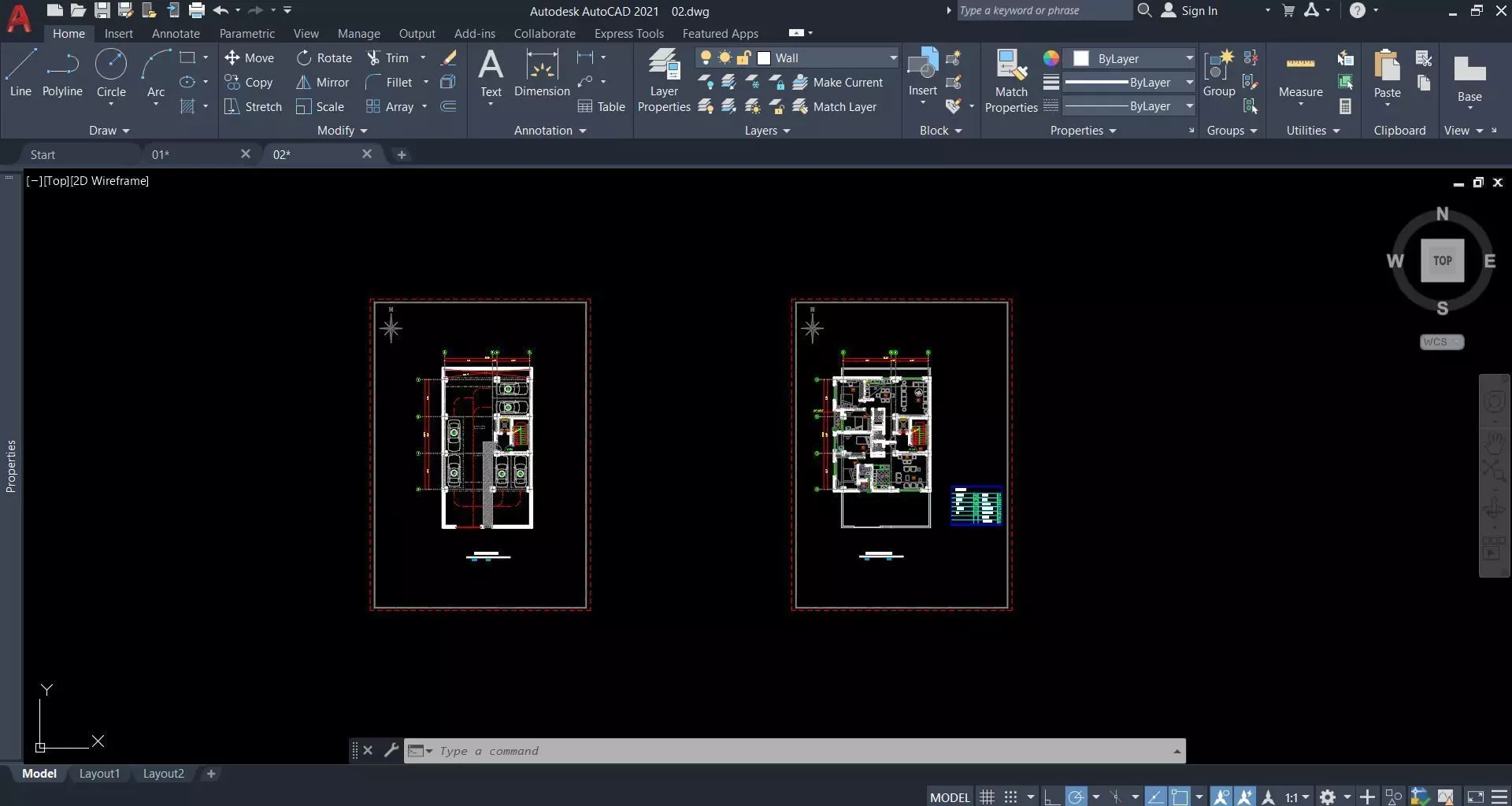Image resolution: width=1512 pixels, height=806 pixels.
Task: Activate the Stretch command
Action: click(253, 106)
